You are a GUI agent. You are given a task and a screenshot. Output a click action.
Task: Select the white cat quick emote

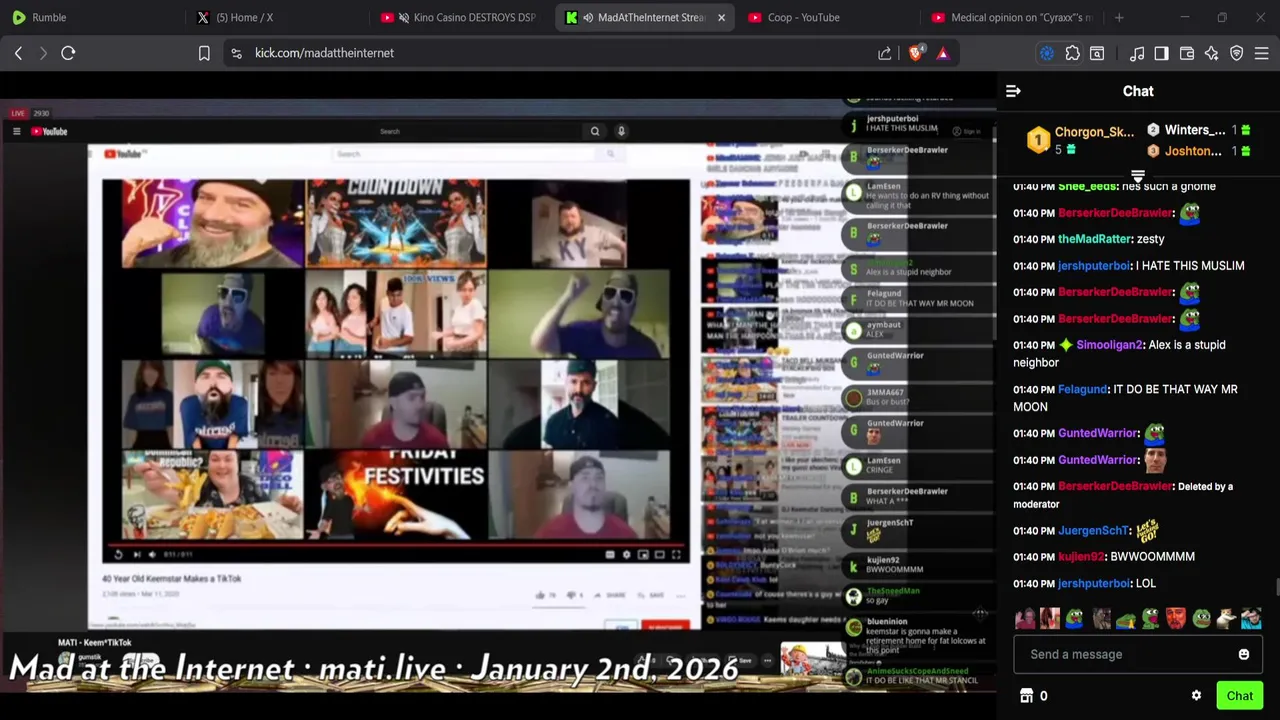point(1226,619)
